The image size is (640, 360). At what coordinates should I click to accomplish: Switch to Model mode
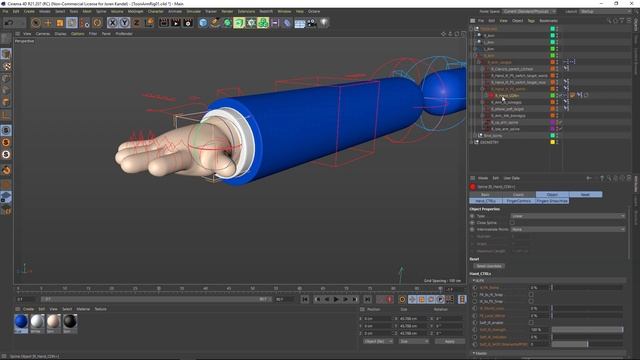pyautogui.click(x=6, y=53)
